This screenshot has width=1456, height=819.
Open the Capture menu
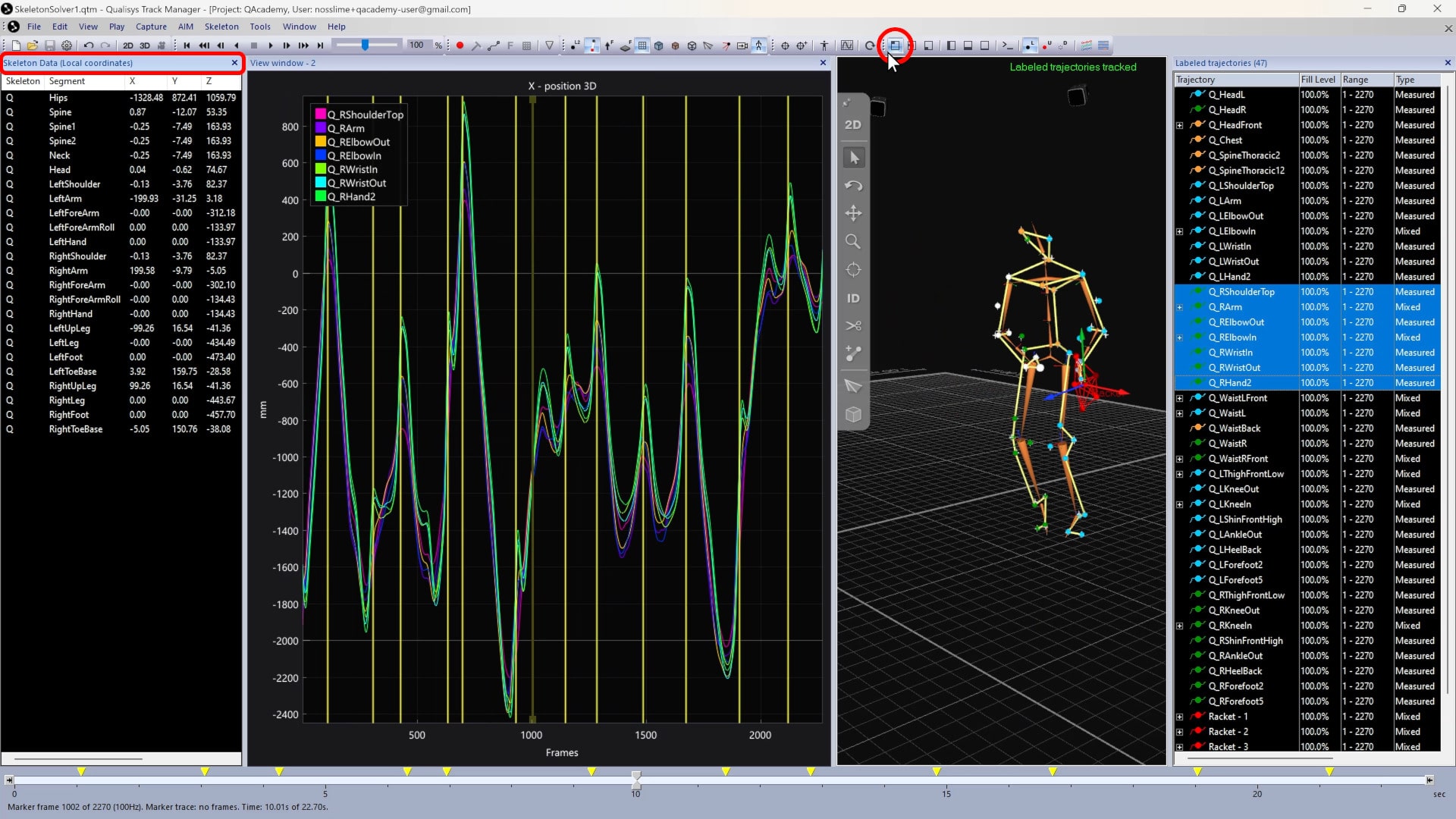point(151,27)
